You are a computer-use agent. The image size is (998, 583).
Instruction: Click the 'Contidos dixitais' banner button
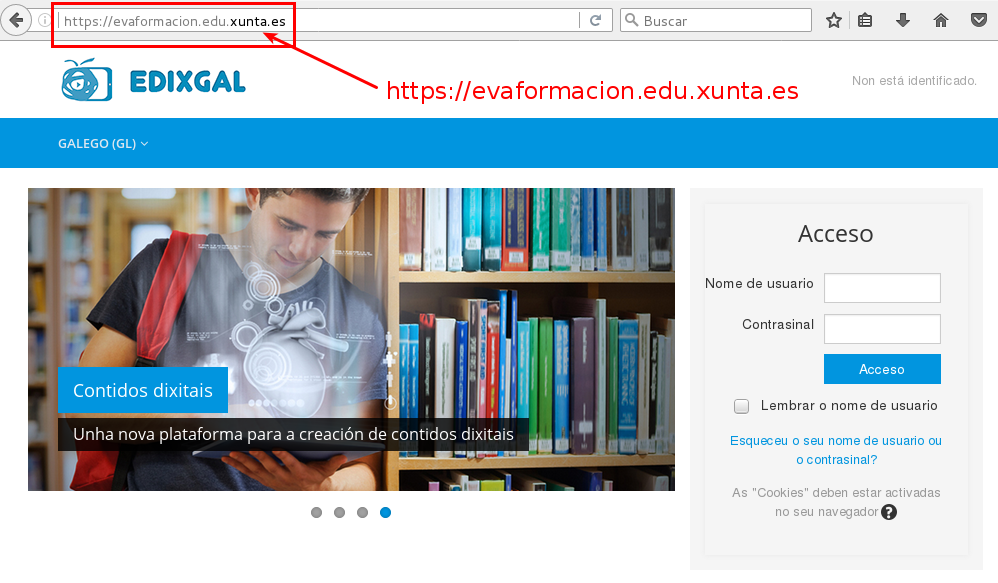(142, 390)
